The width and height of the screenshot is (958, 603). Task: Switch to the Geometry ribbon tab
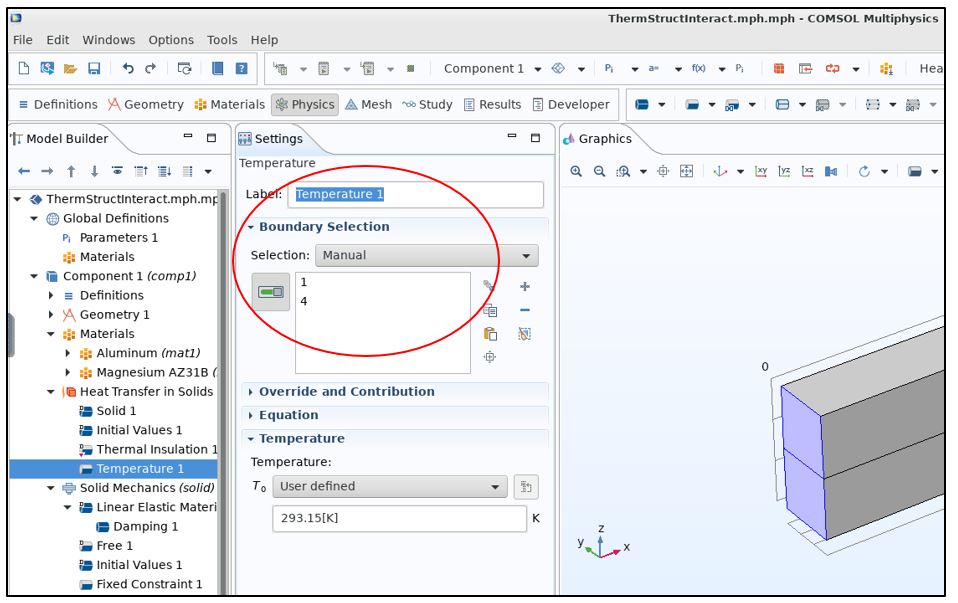coord(145,104)
